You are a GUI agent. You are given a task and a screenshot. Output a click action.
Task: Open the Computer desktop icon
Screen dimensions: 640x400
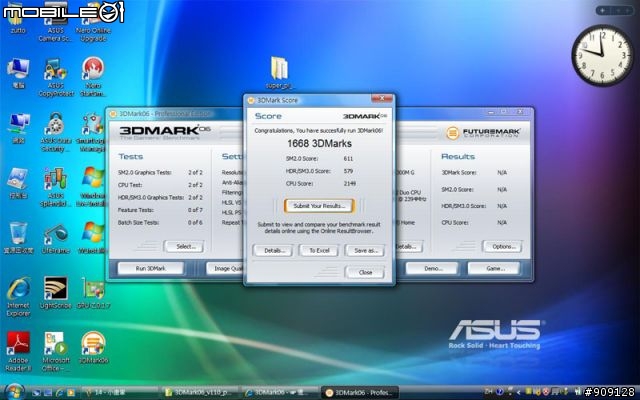(x=18, y=73)
